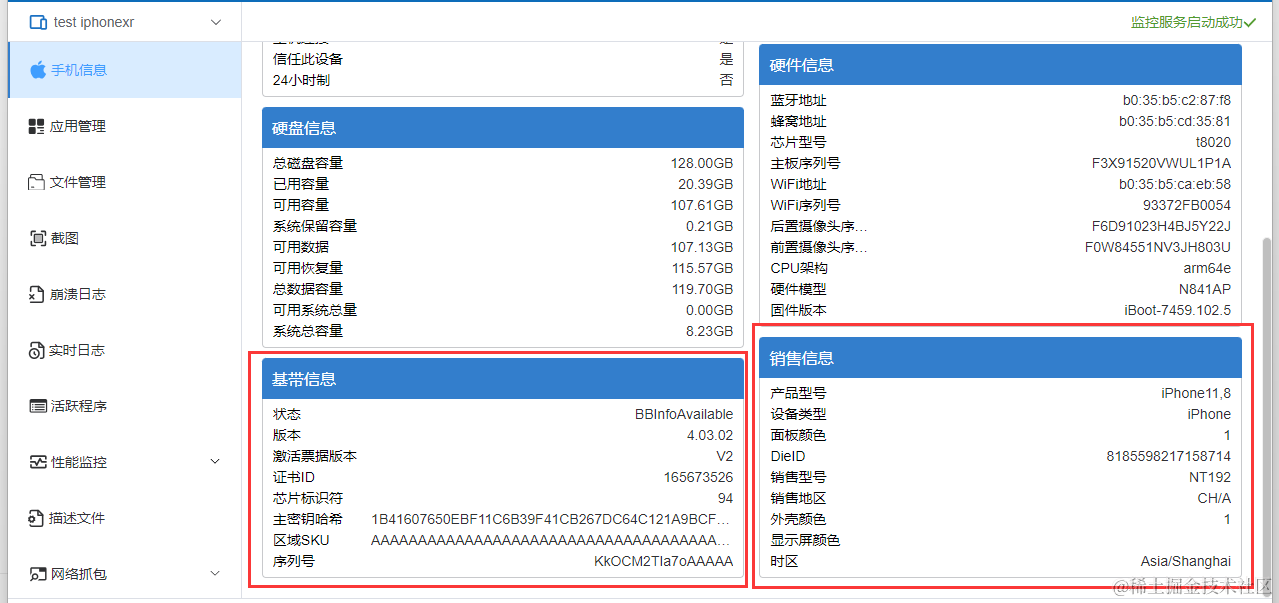Click the 硬盘信息 panel header
The image size is (1279, 603).
(x=503, y=128)
